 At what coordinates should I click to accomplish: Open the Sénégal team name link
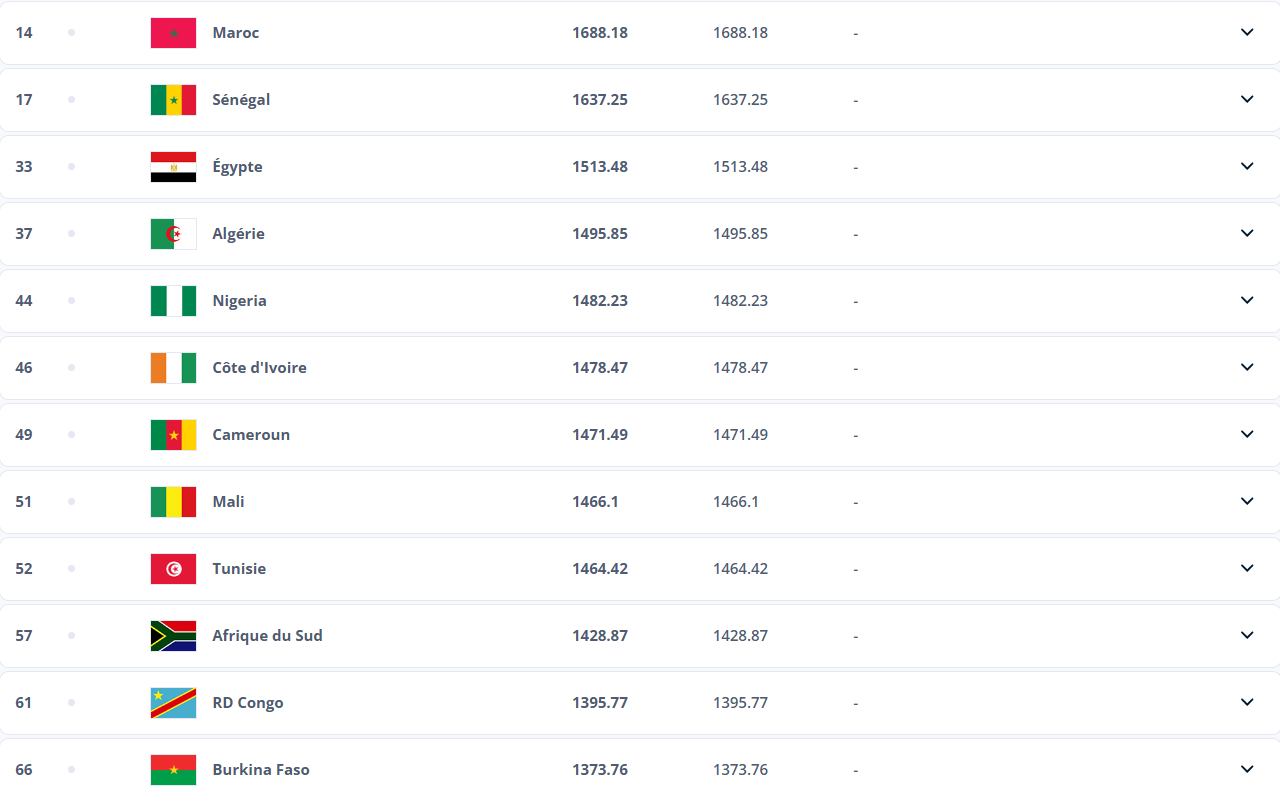(x=241, y=100)
